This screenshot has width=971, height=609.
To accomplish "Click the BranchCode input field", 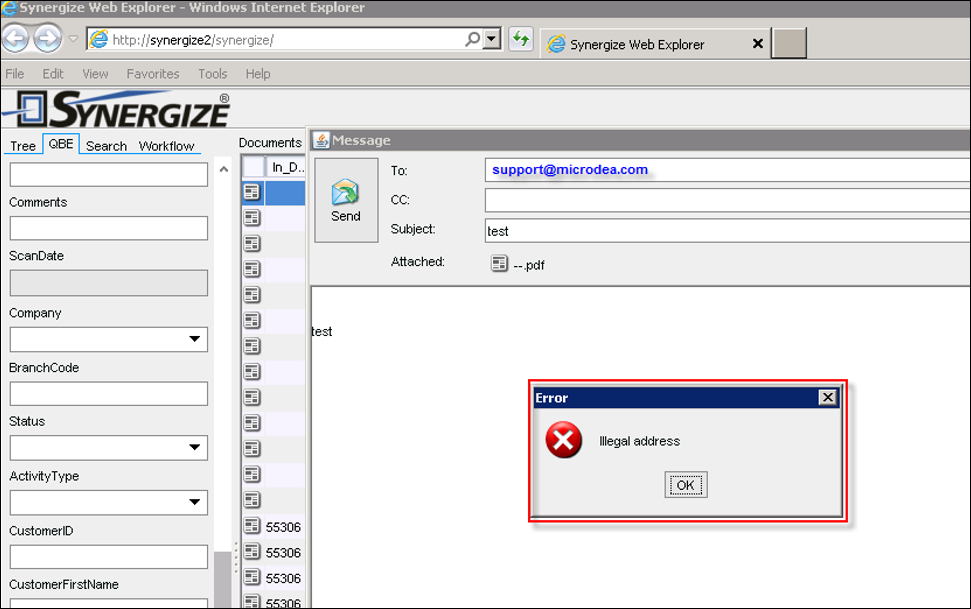I will pos(108,393).
